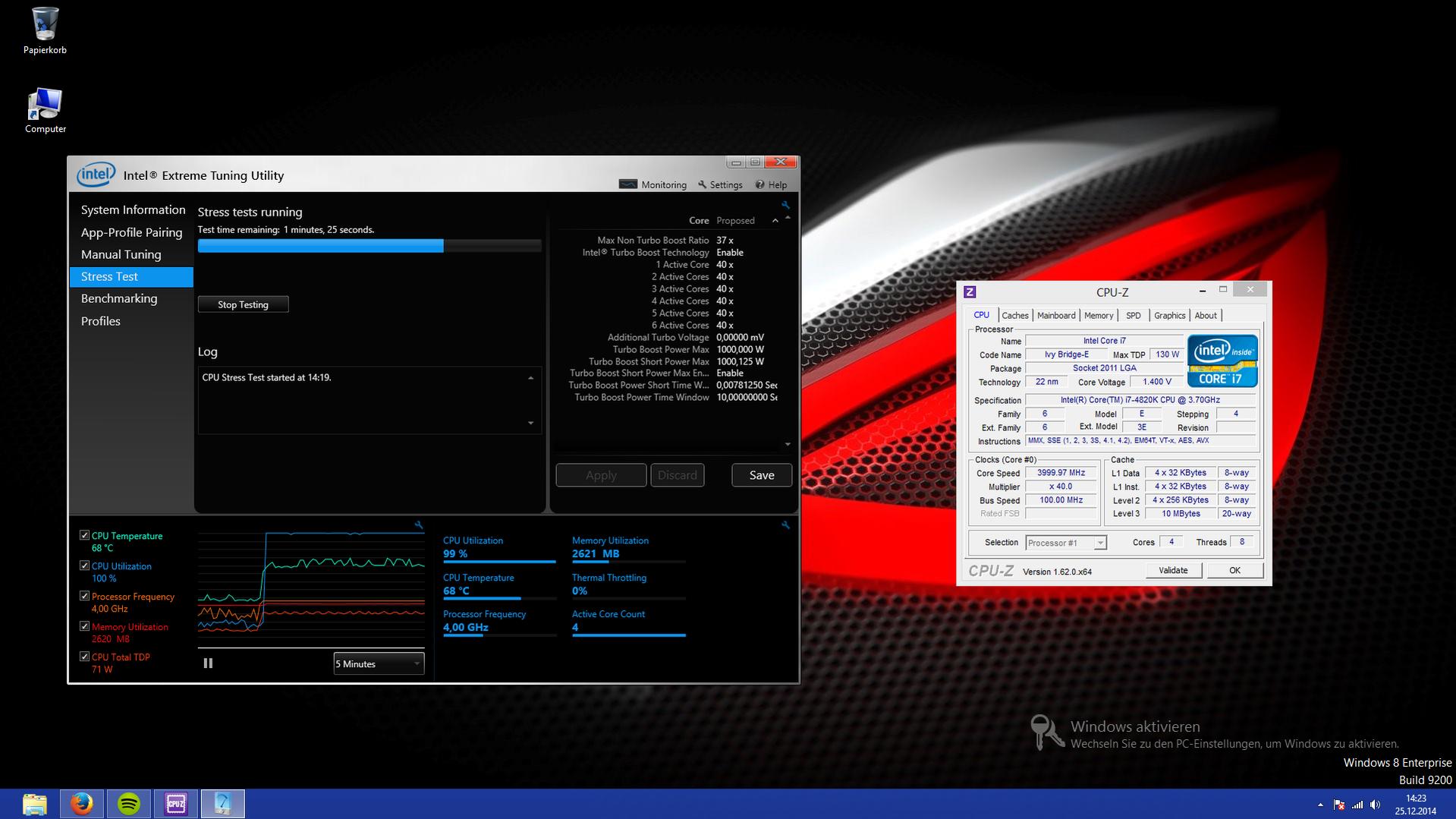The image size is (1456, 819).
Task: Open Processor #1 selection dropdown in CPU-Z
Action: [1066, 543]
